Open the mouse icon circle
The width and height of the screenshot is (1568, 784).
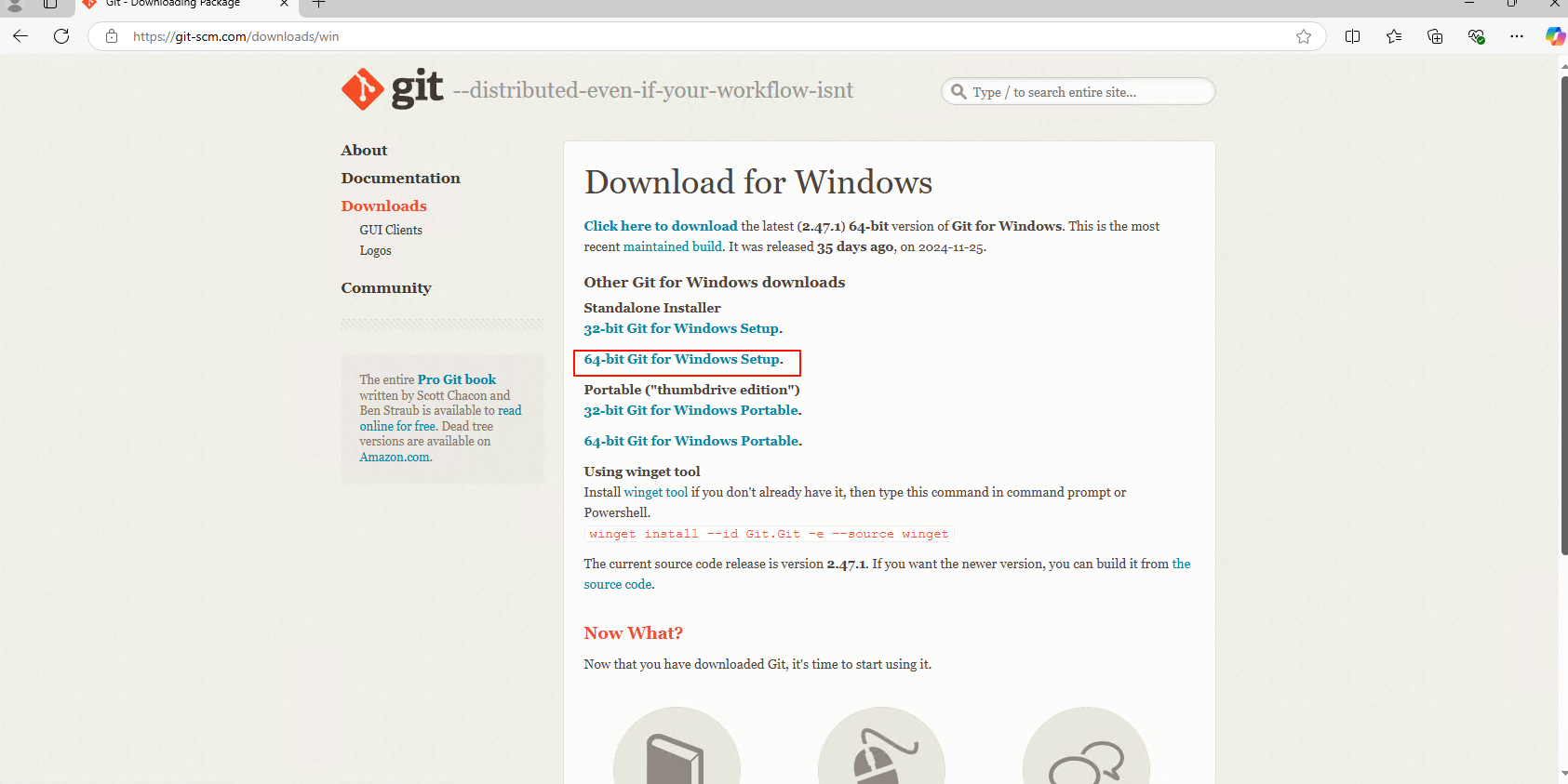click(881, 746)
